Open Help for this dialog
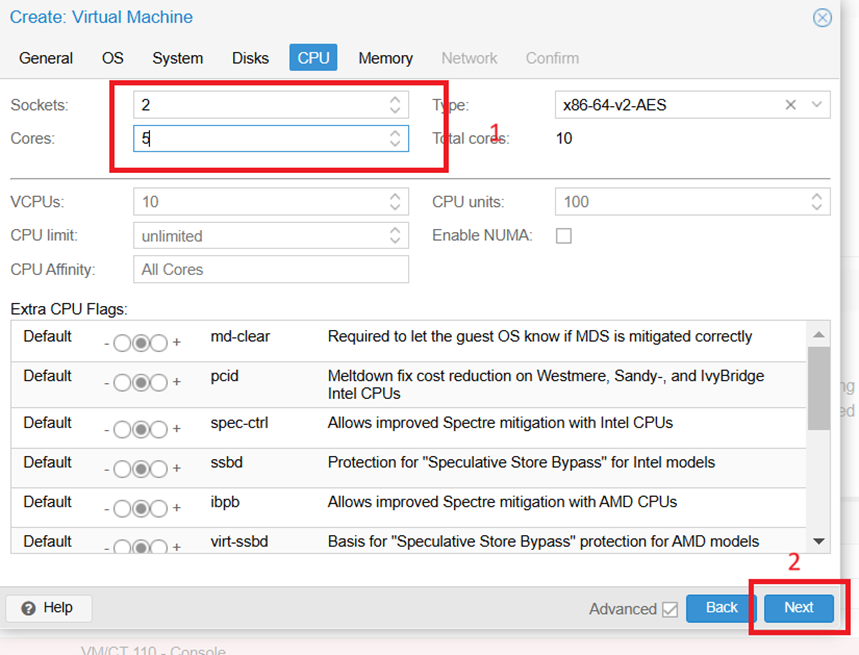This screenshot has width=859, height=655. click(48, 608)
